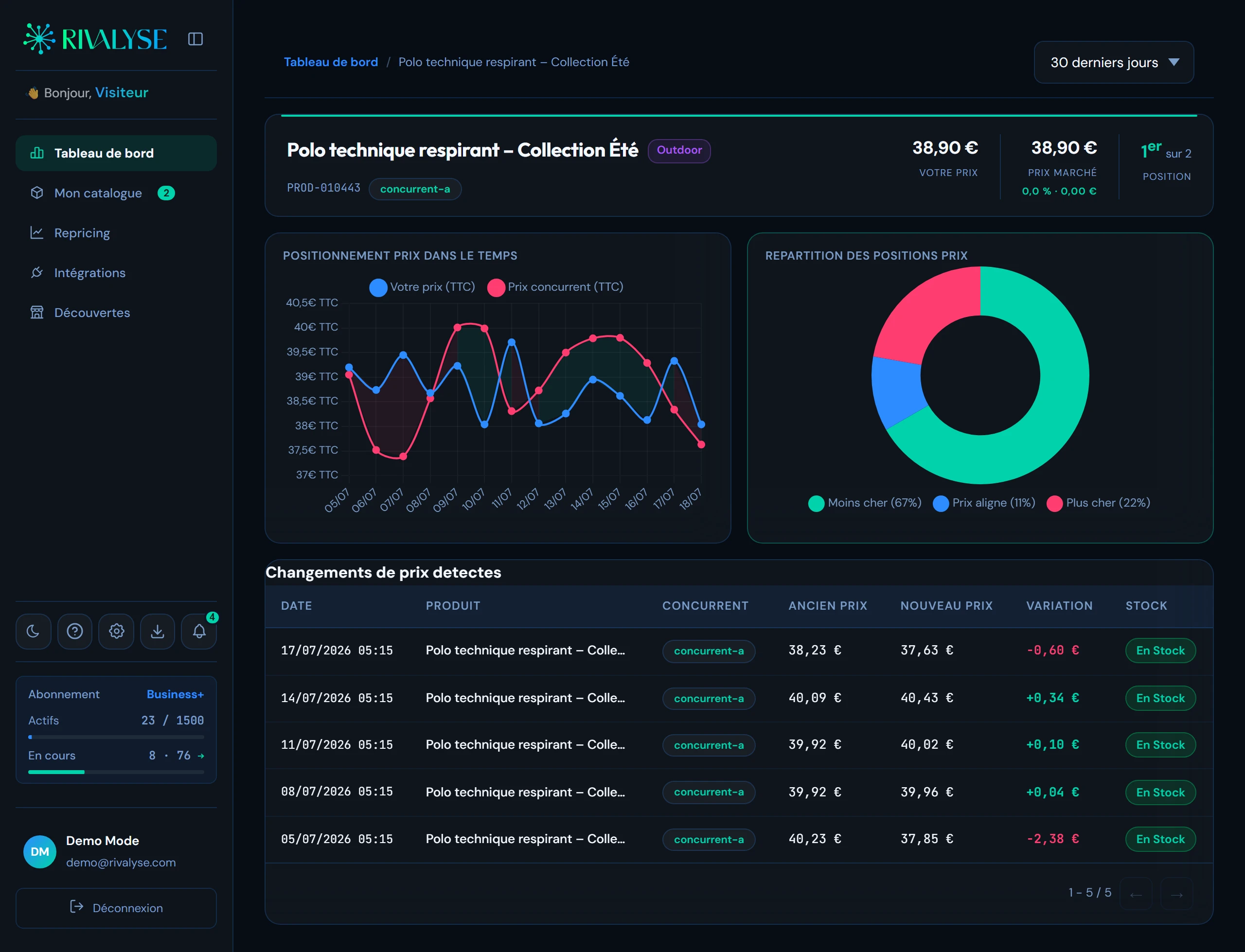Go to next page arrow in table
The height and width of the screenshot is (952, 1245).
[1177, 894]
